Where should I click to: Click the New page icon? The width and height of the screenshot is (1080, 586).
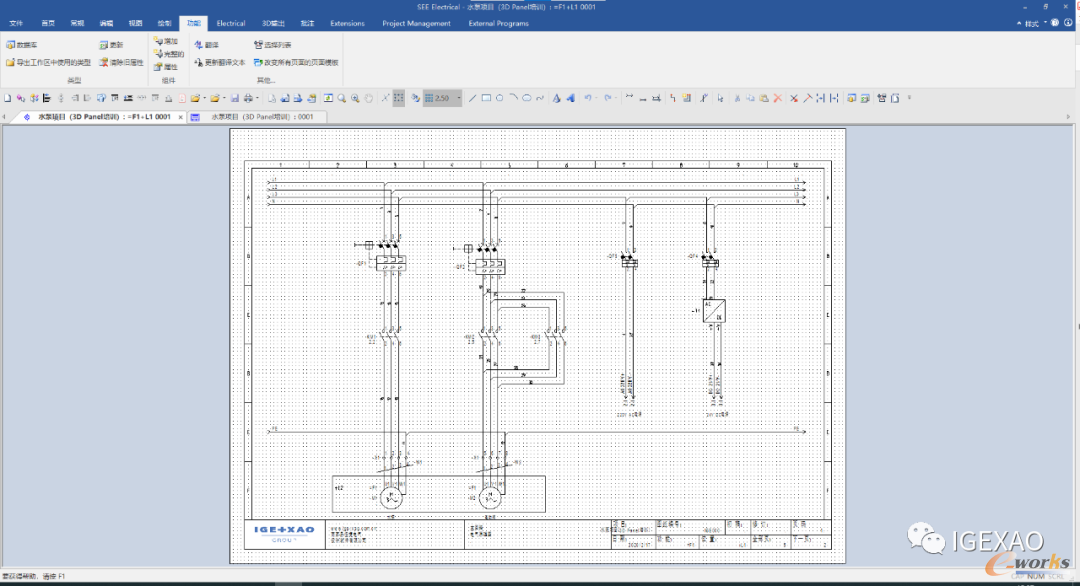pyautogui.click(x=7, y=98)
